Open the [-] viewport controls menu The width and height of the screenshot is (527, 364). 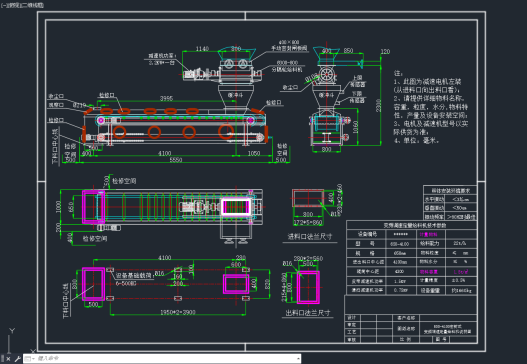4,5
